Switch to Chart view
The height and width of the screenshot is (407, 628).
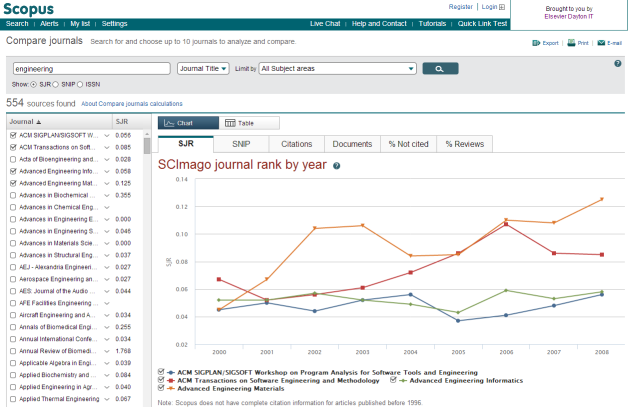(188, 123)
